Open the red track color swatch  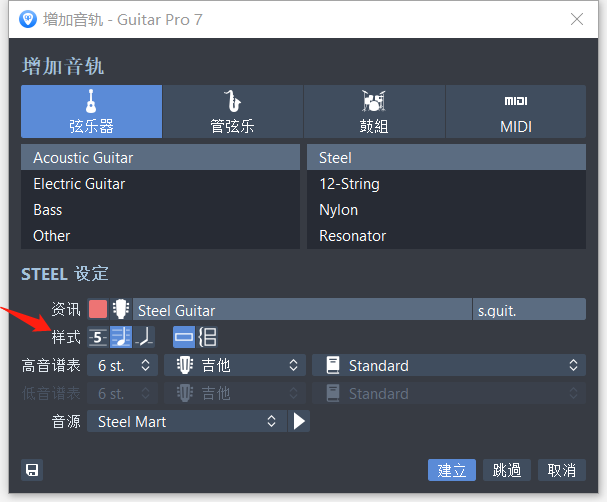point(98,309)
